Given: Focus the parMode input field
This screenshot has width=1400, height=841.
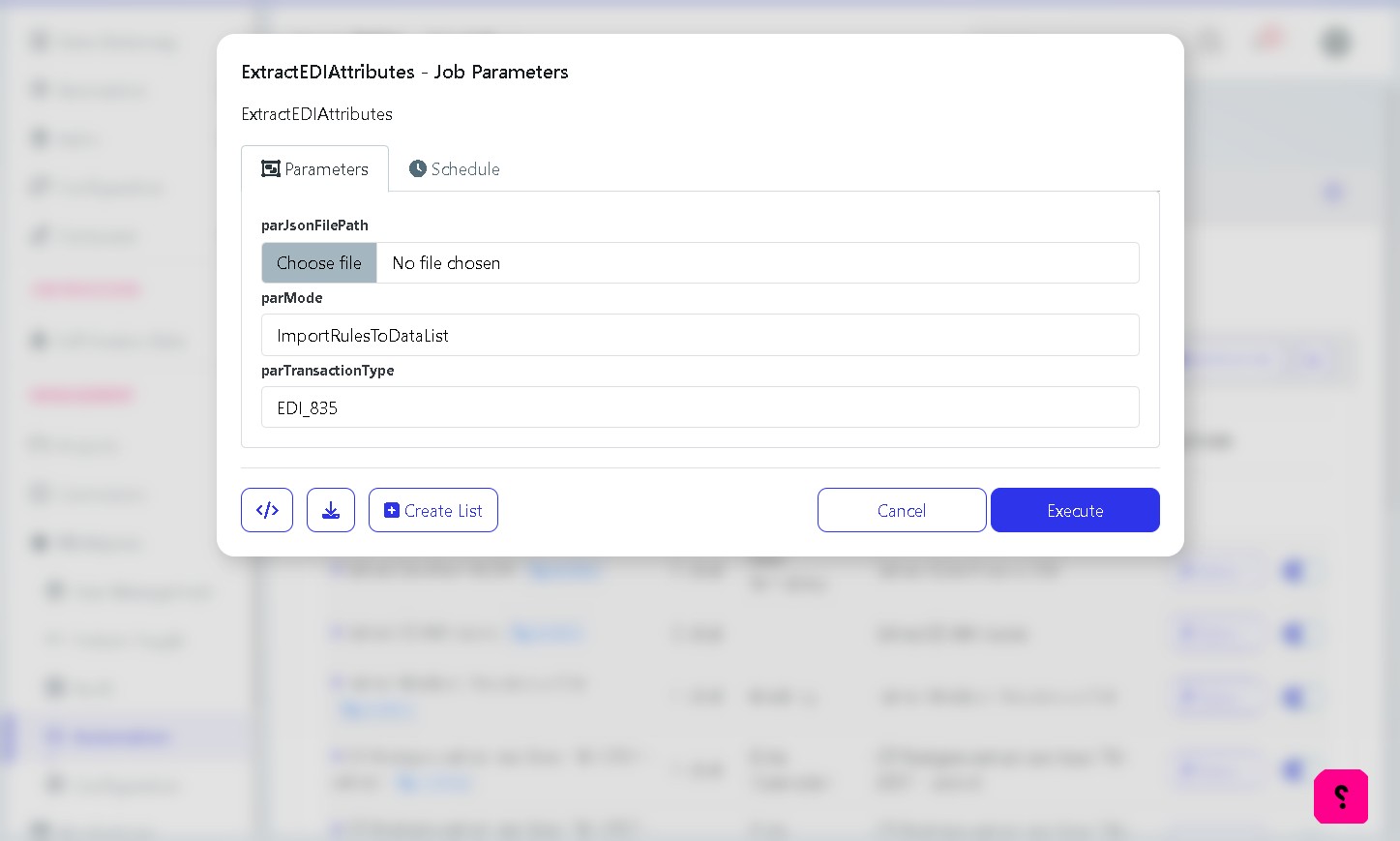Looking at the screenshot, I should coord(700,335).
